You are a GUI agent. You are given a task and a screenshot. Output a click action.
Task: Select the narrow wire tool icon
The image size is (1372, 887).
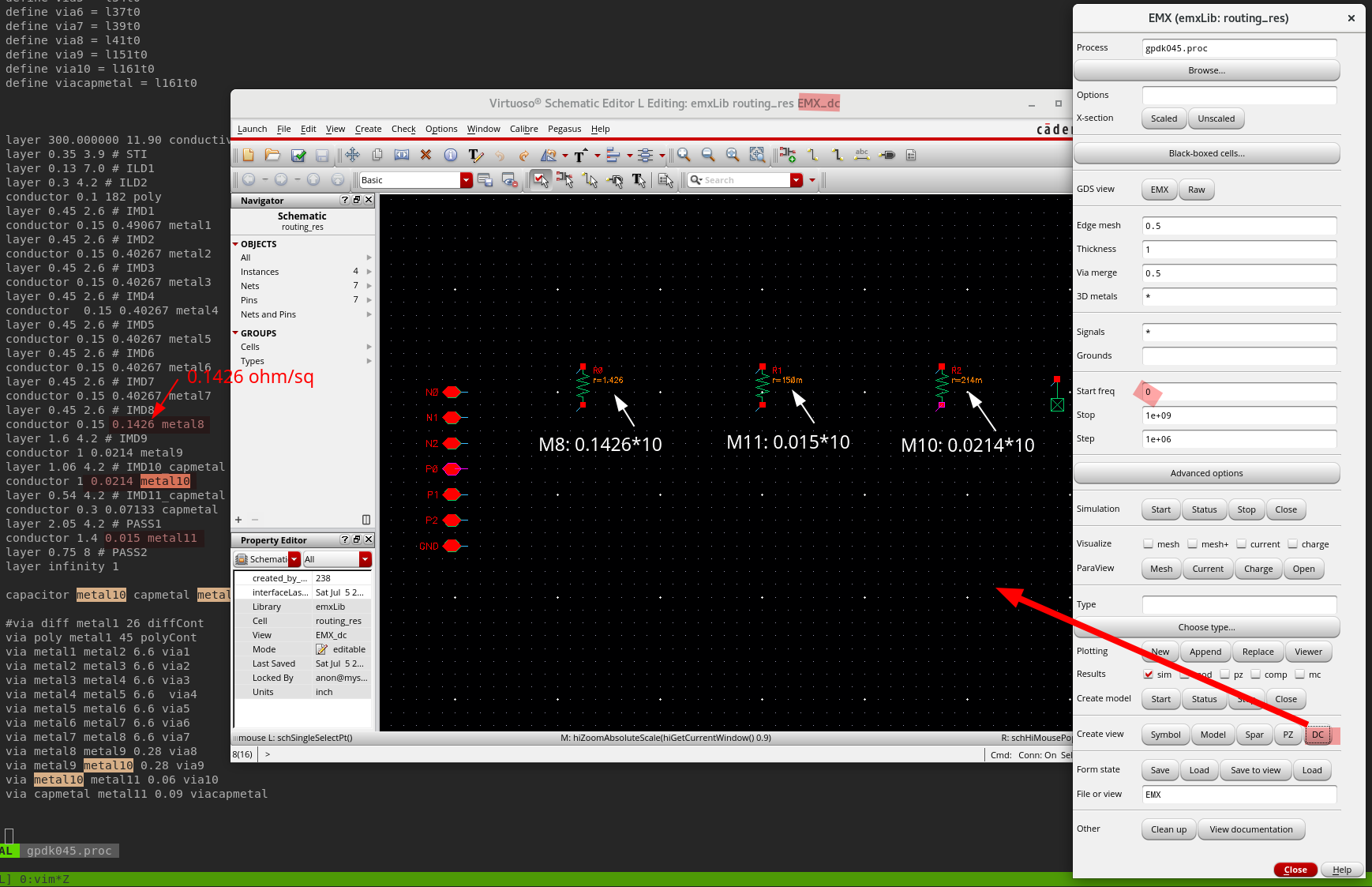coord(813,155)
